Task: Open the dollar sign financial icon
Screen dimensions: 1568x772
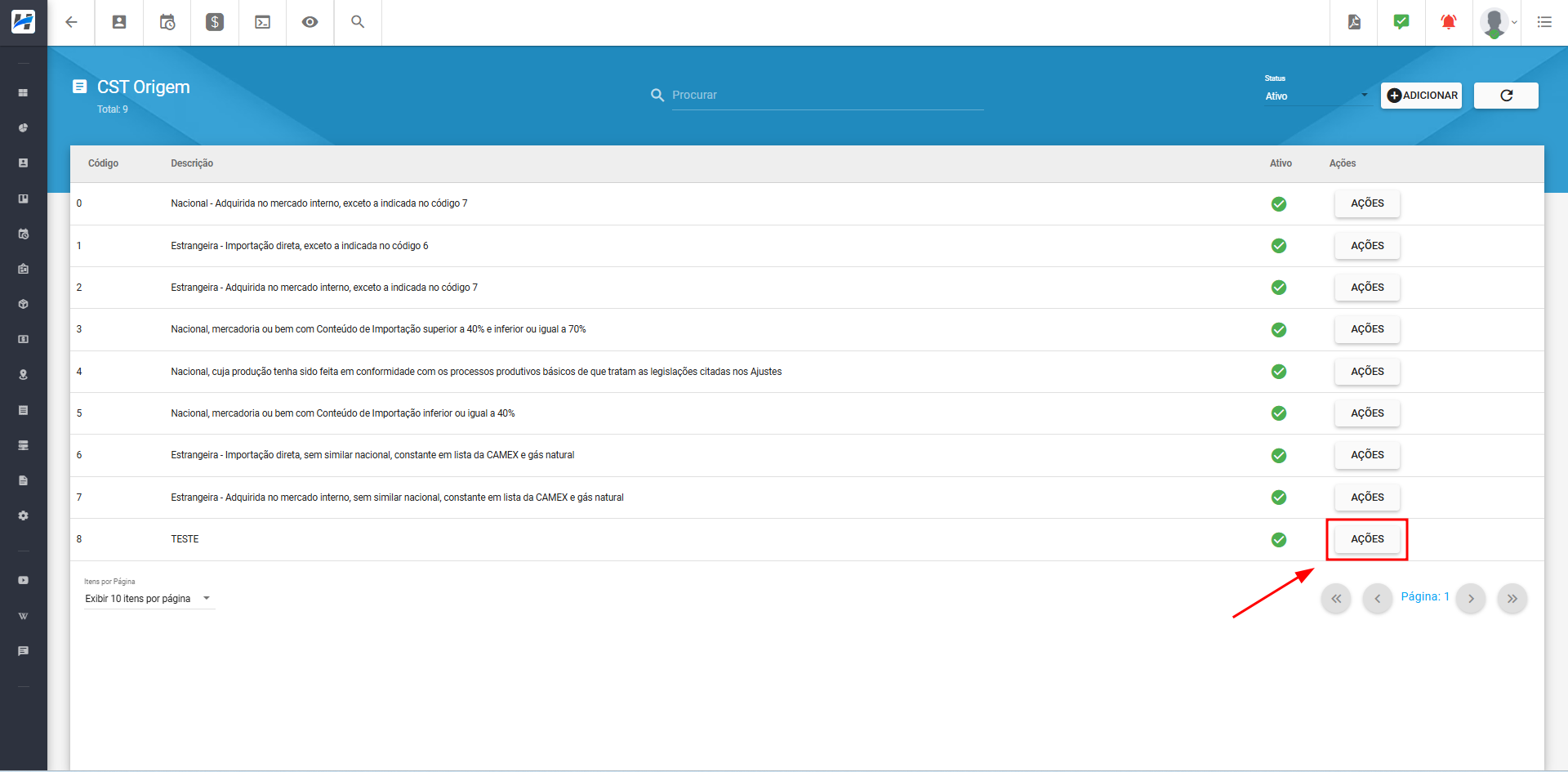Action: point(215,22)
